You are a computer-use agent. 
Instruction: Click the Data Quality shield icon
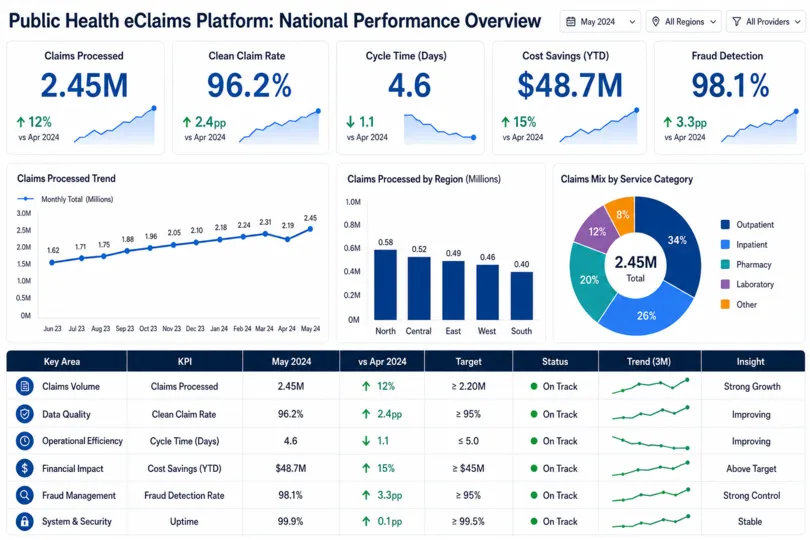click(x=24, y=414)
